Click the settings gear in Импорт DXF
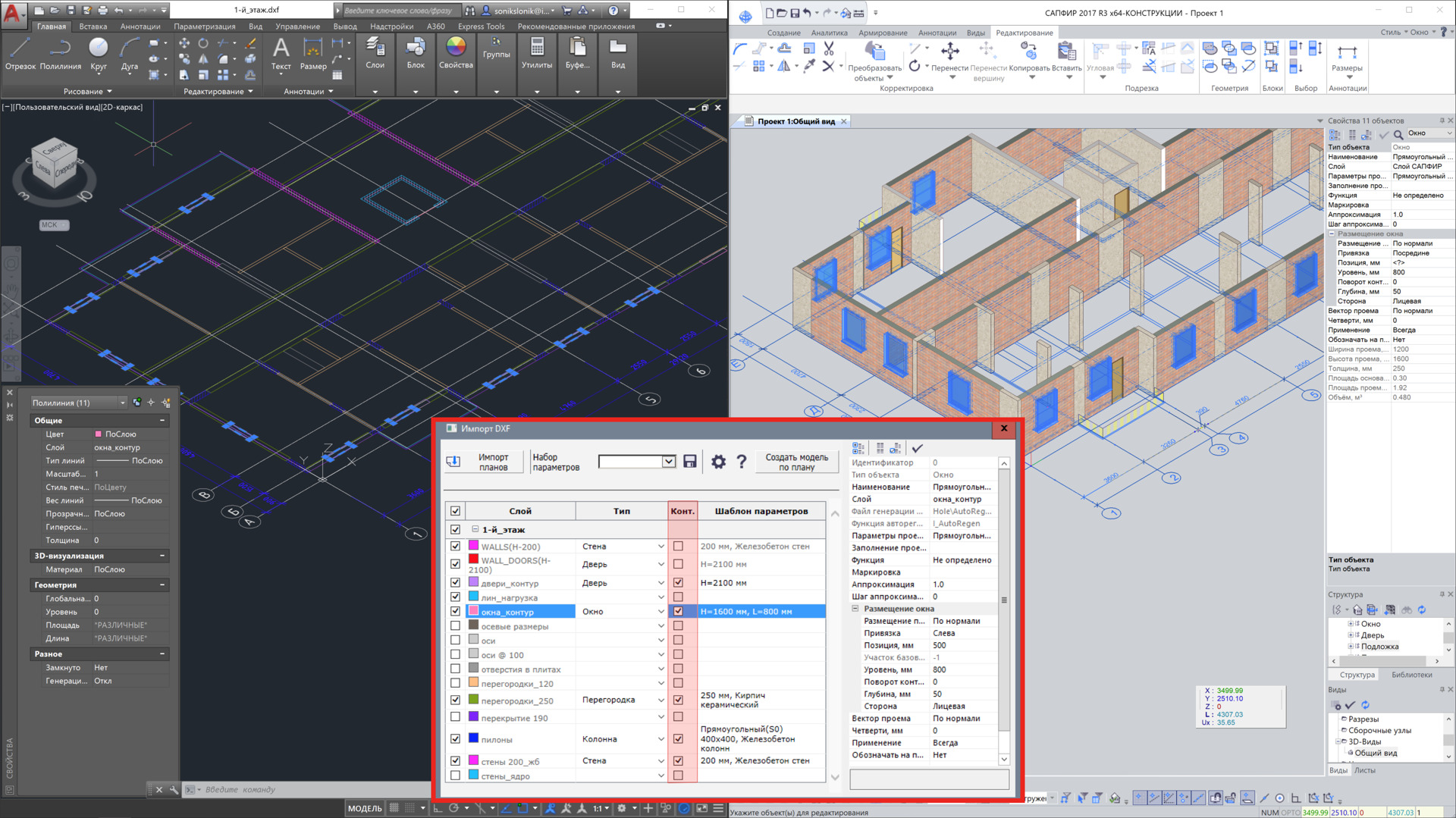 [718, 462]
